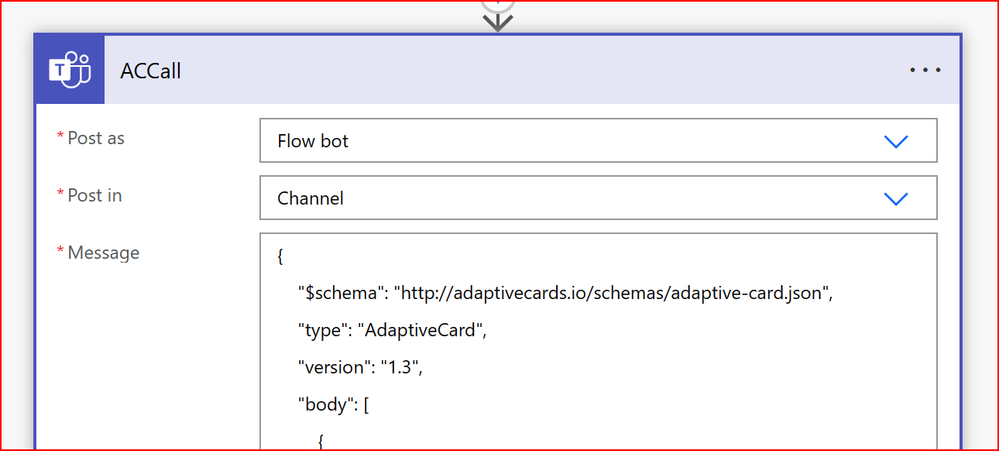
Task: Click the connector arrow above ACCall
Action: 498,20
